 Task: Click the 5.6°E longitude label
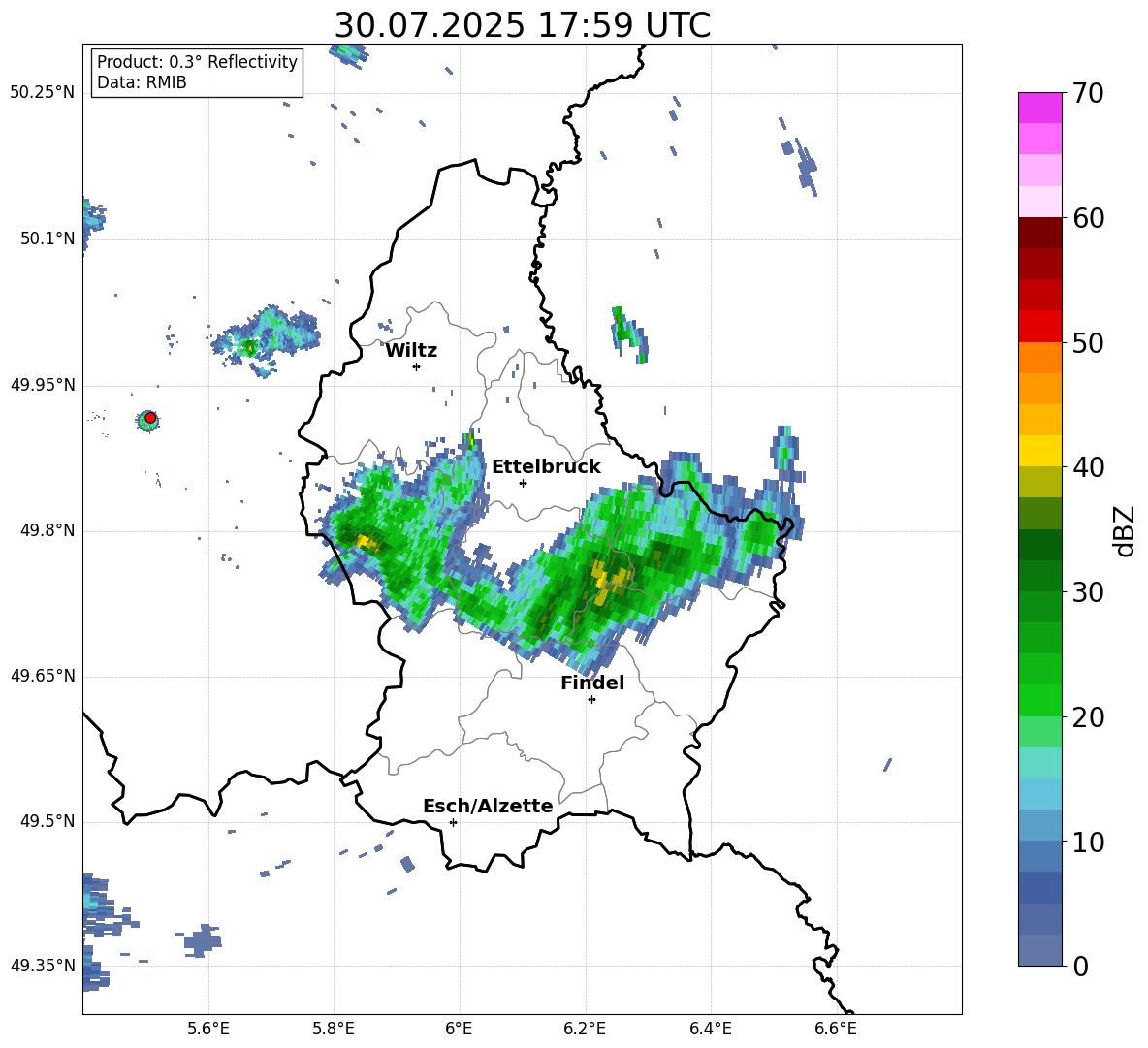point(208,1029)
